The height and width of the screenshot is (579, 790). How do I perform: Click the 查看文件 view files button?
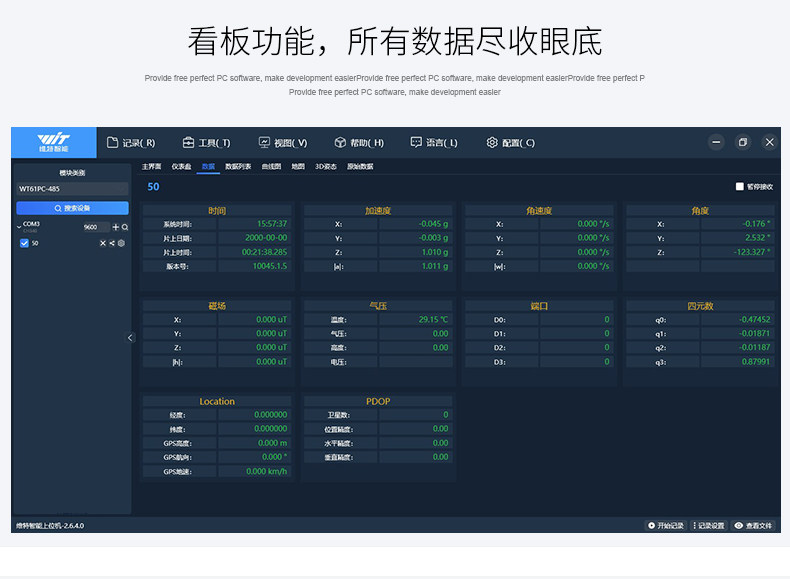pos(753,526)
